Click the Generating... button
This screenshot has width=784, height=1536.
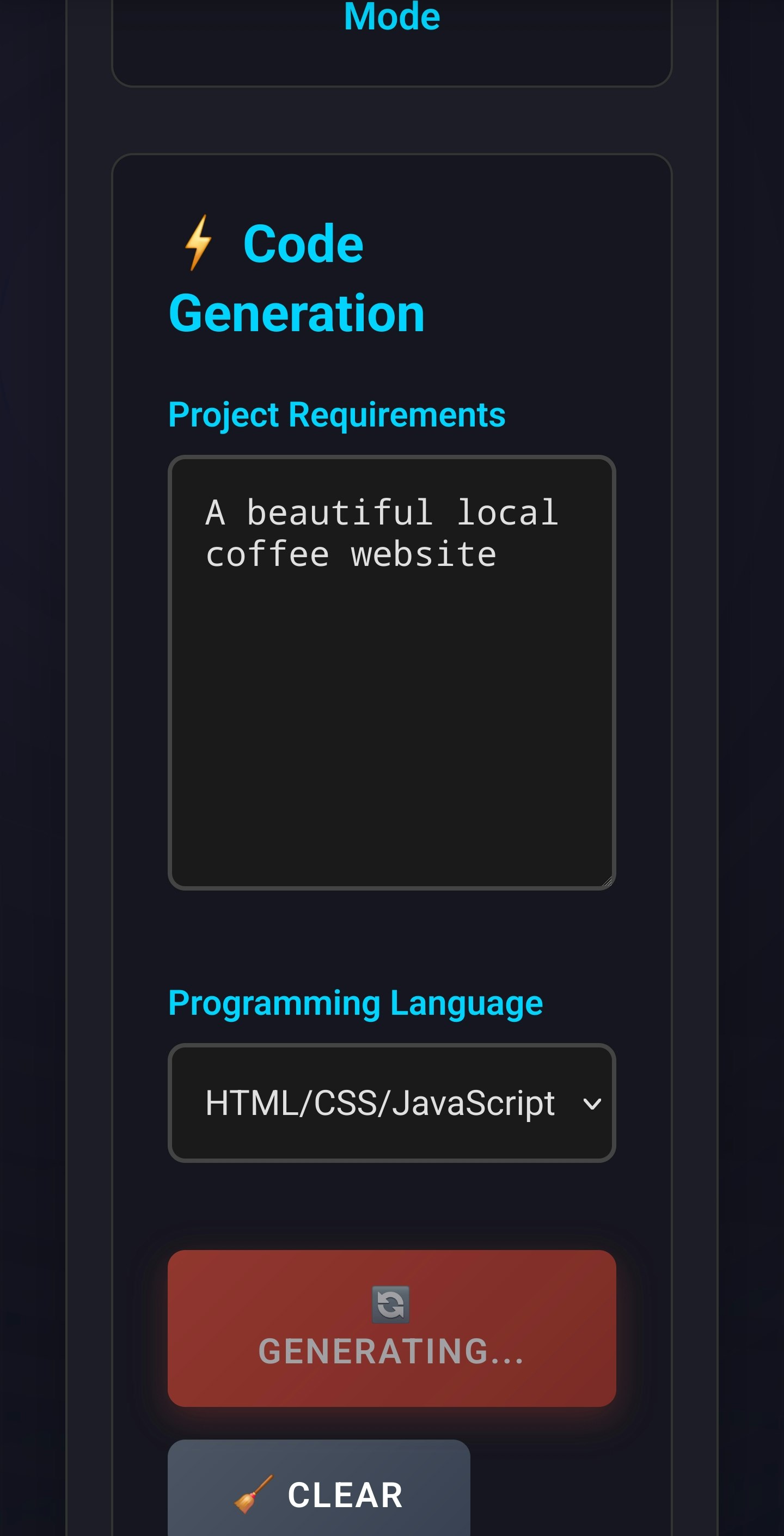tap(391, 1328)
